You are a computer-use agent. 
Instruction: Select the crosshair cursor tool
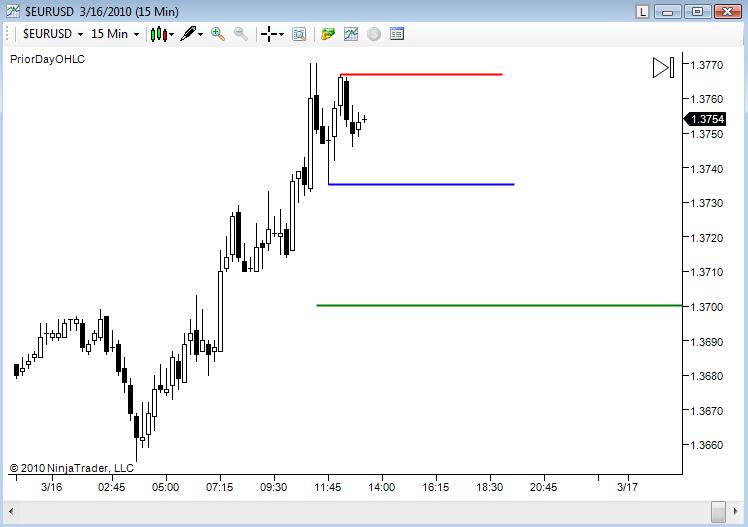269,34
